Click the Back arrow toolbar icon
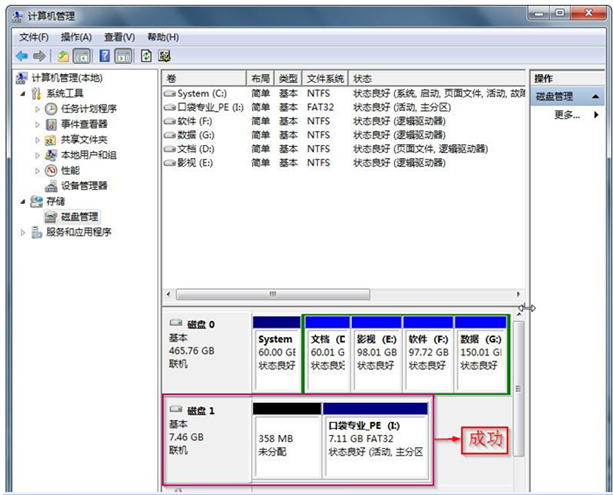The height and width of the screenshot is (495, 613). coord(22,56)
